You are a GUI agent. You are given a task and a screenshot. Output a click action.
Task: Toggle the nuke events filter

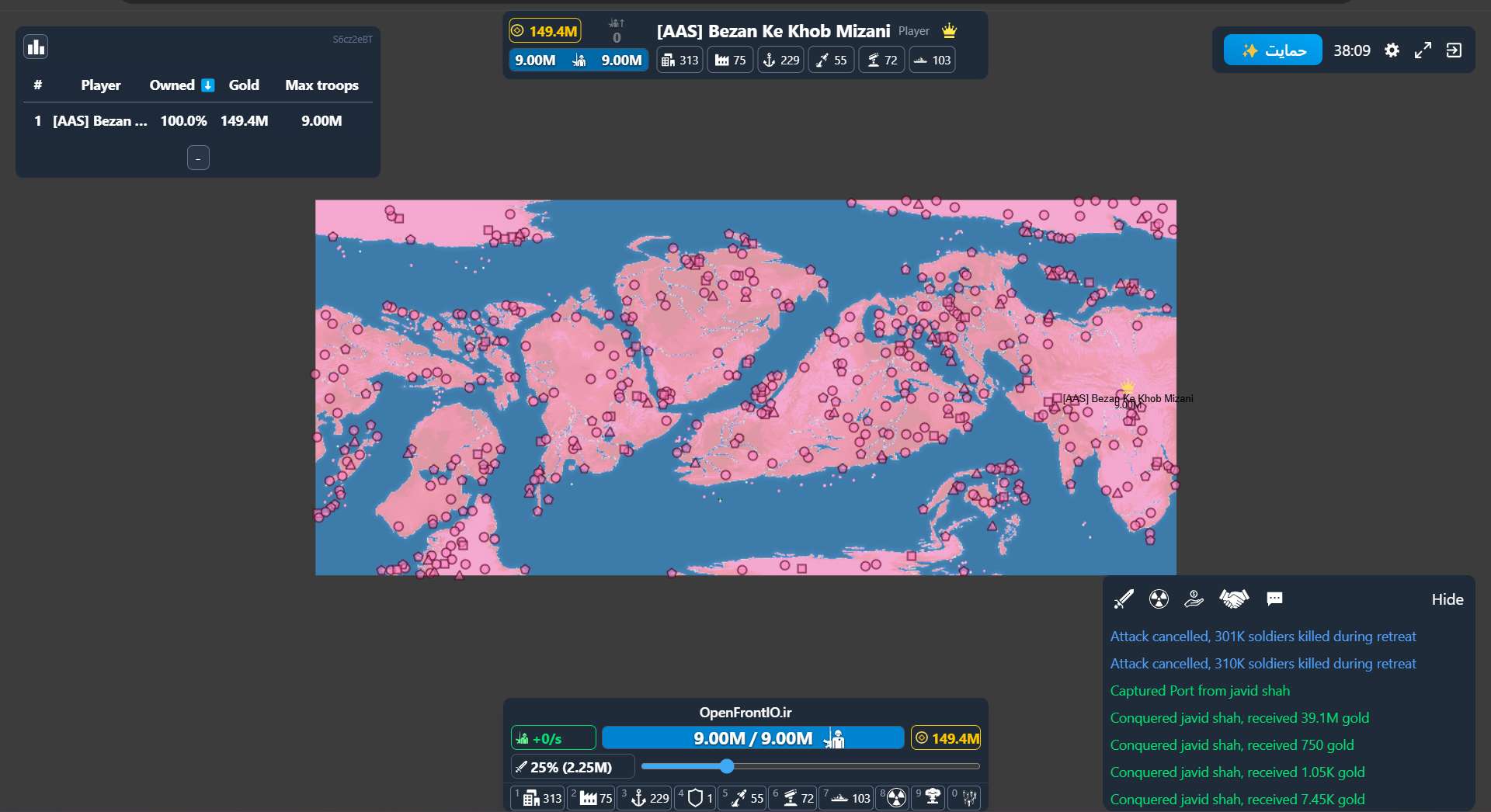coord(1159,599)
